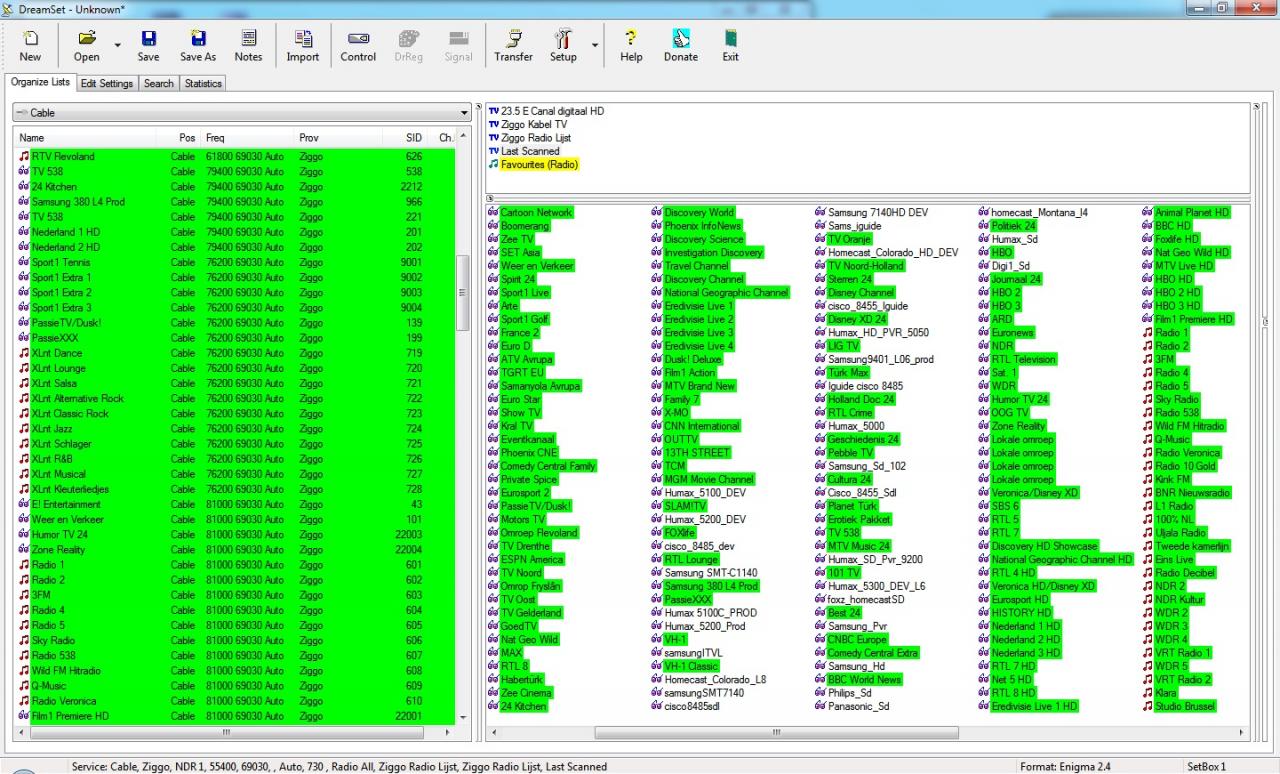This screenshot has height=774, width=1280.
Task: Click National Geographic Channel in bouquet
Action: click(726, 293)
